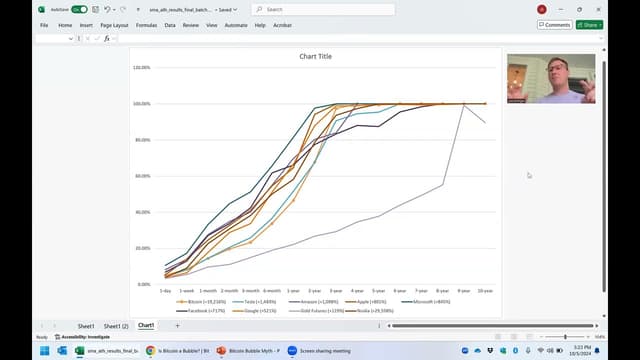Click the zoom in plus icon
This screenshot has width=640, height=360.
coord(588,337)
